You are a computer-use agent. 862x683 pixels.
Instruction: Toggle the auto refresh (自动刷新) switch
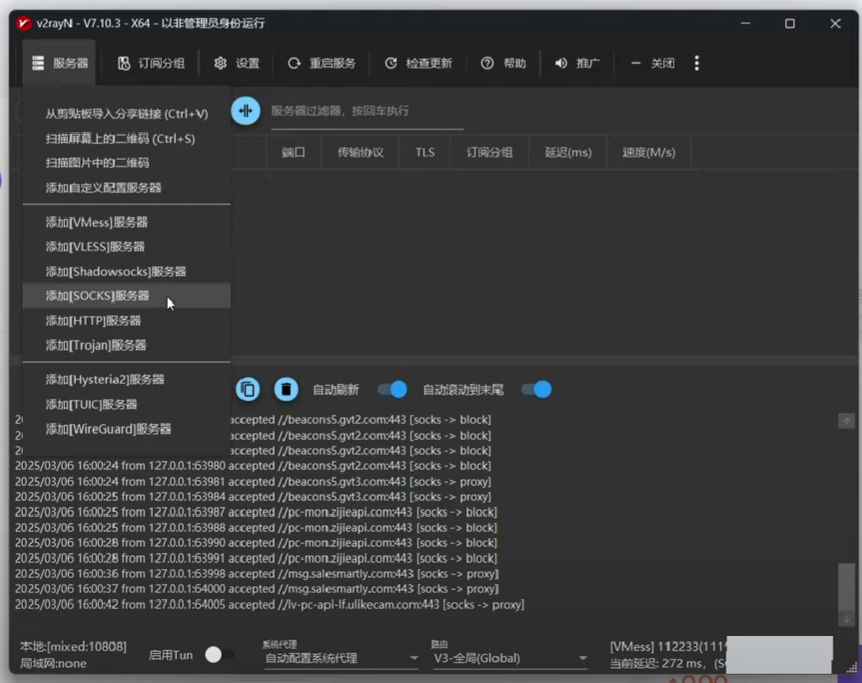tap(392, 389)
